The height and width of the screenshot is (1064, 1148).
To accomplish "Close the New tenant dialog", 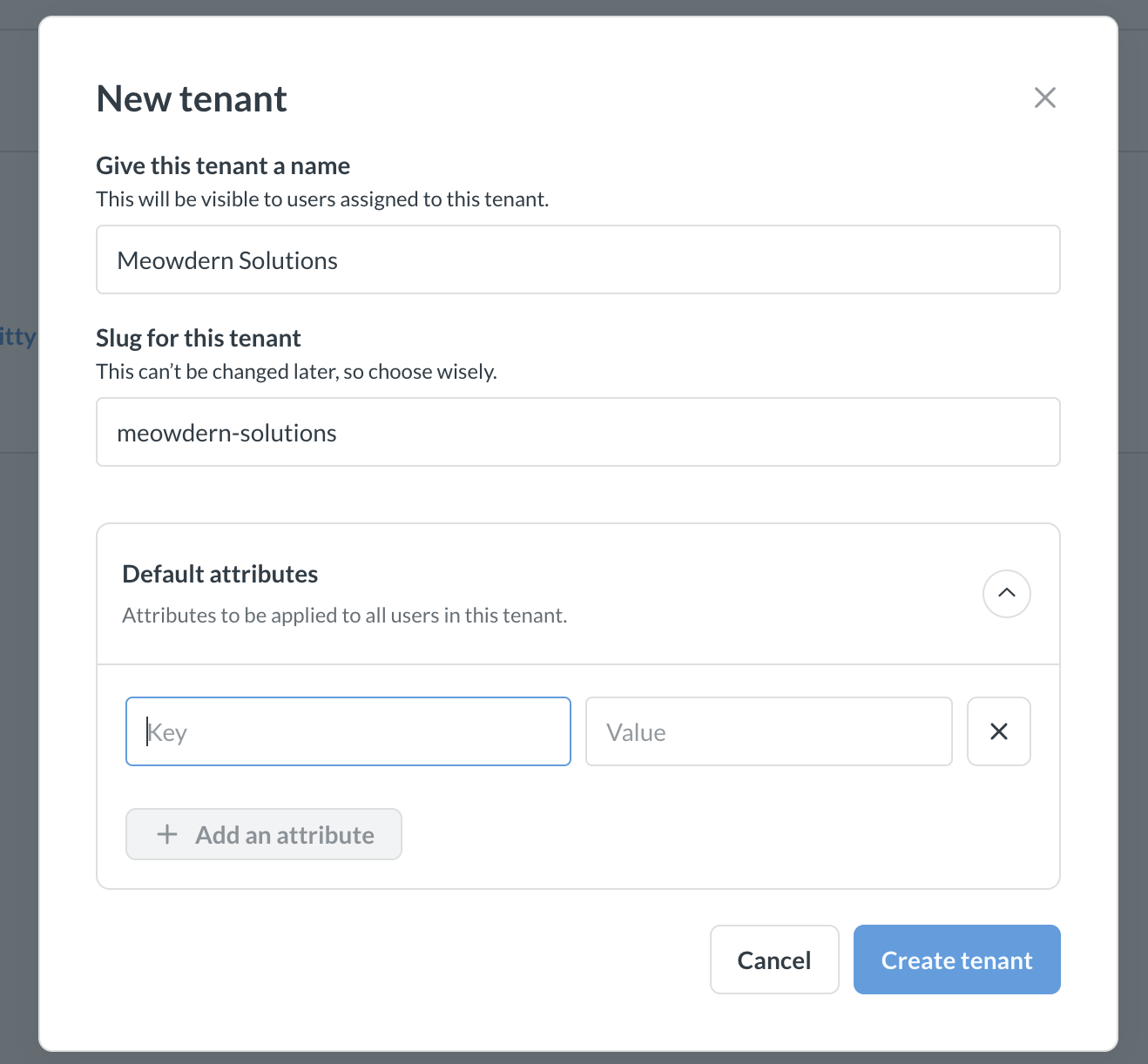I will coord(1044,98).
